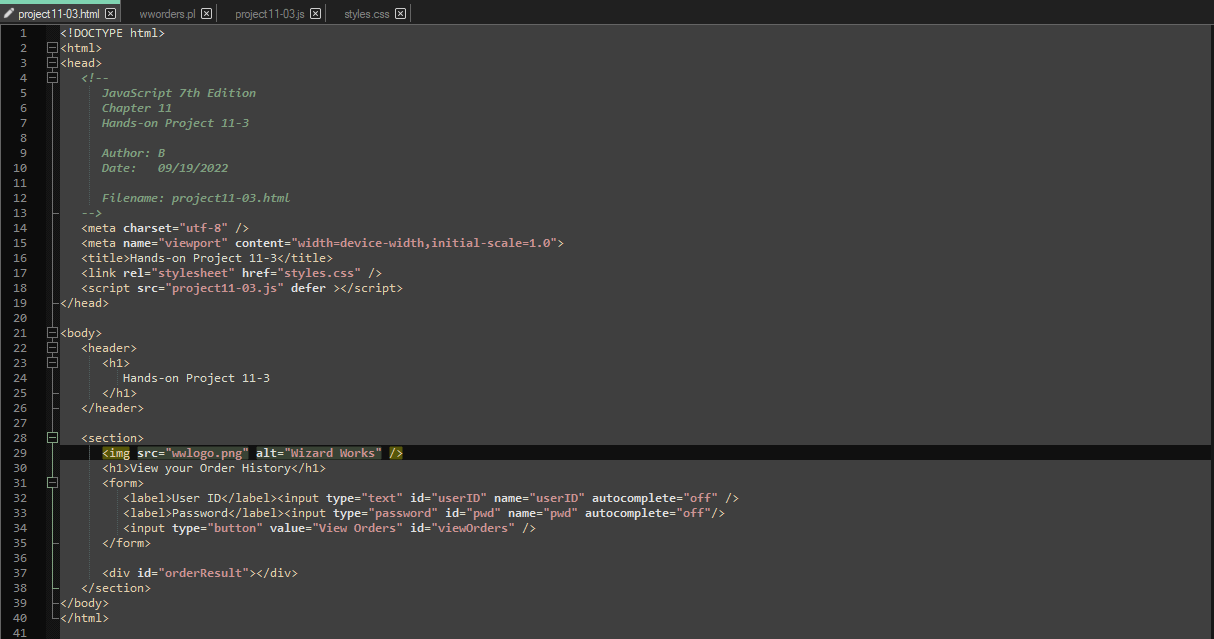This screenshot has height=639, width=1214.
Task: Collapse the <section> code fold on line 28
Action: pos(52,437)
